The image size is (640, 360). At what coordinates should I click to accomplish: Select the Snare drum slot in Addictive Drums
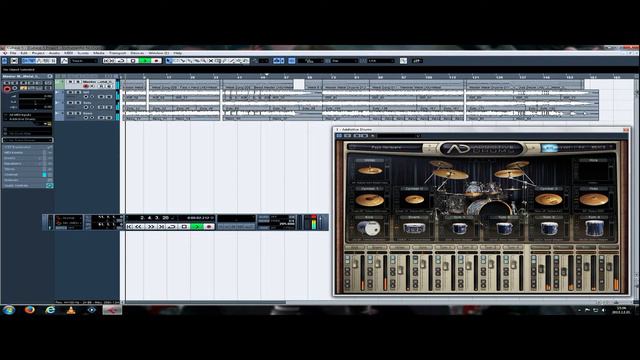[x=414, y=228]
